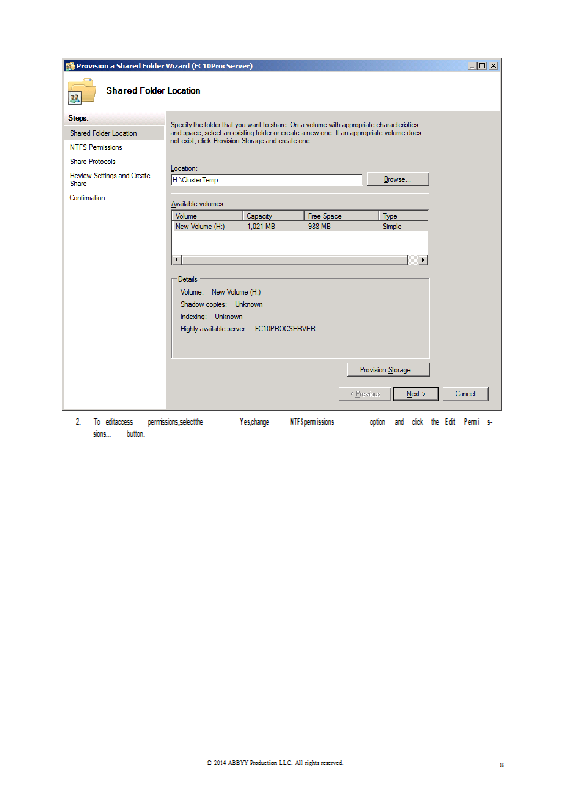Click the Browse... button
This screenshot has width=566, height=800.
[398, 180]
